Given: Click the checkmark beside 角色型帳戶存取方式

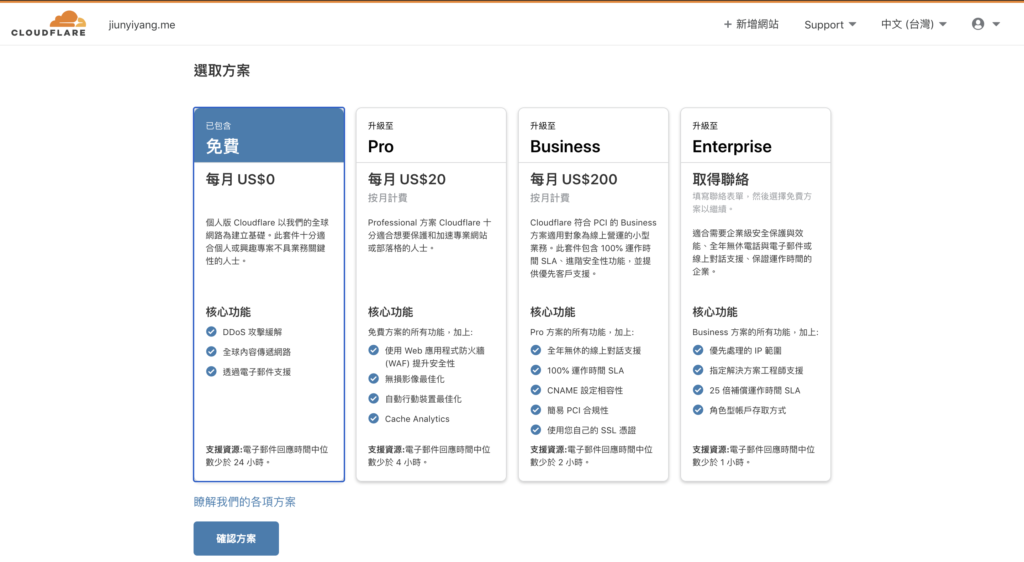Looking at the screenshot, I should tap(698, 410).
